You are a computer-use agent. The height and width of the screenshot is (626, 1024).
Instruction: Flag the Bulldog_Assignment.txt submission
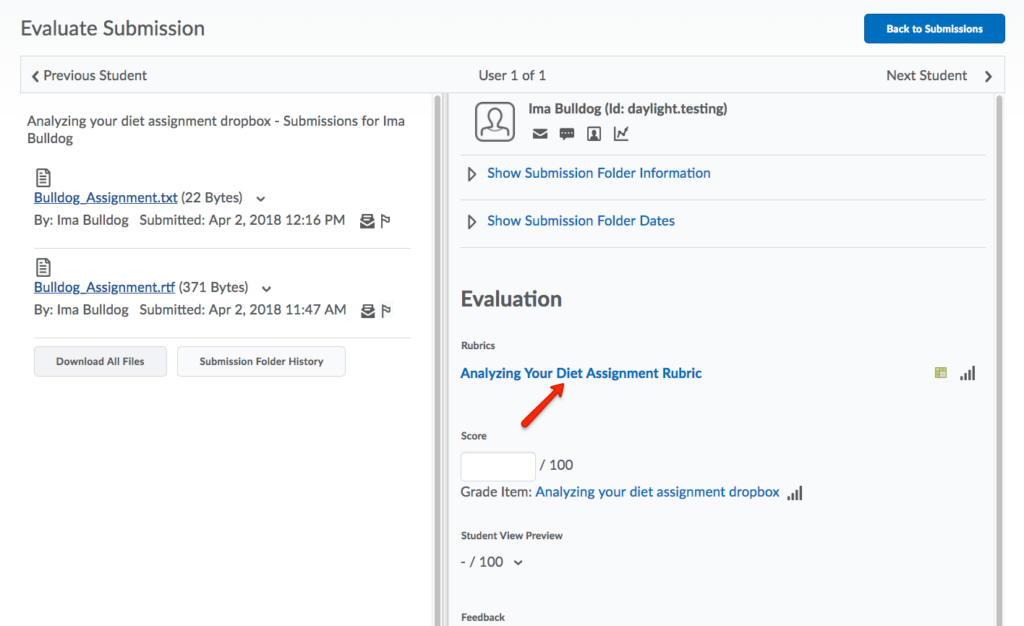[386, 220]
